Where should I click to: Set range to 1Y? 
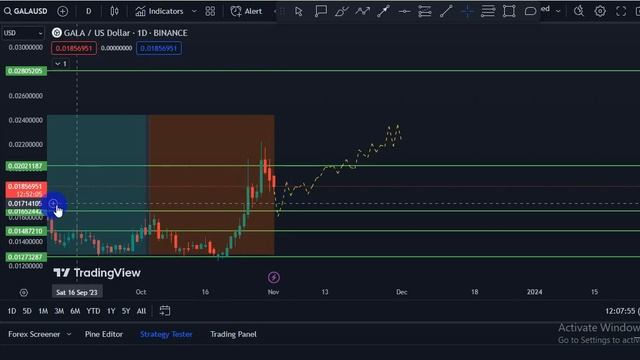click(111, 311)
